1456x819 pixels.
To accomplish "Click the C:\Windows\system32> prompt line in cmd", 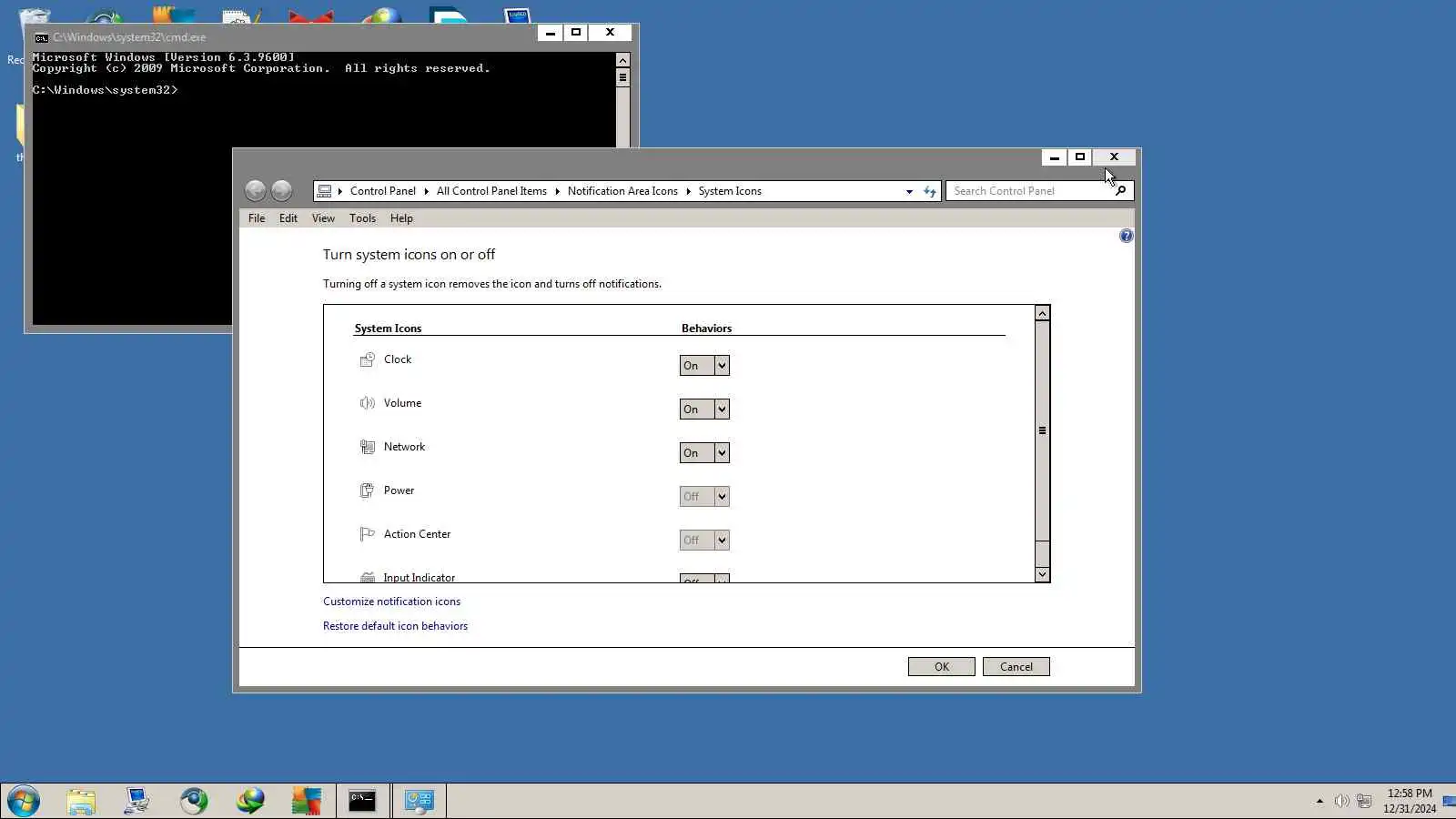I will pos(106,90).
